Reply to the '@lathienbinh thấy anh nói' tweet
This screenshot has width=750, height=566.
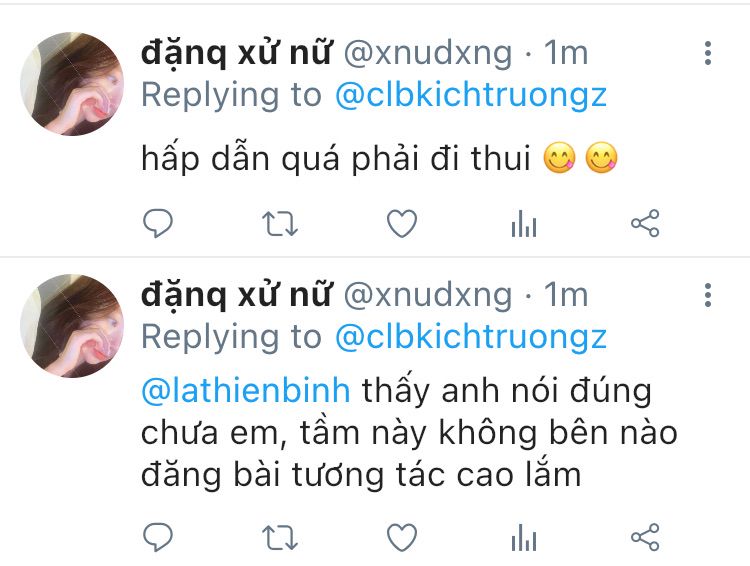point(158,537)
